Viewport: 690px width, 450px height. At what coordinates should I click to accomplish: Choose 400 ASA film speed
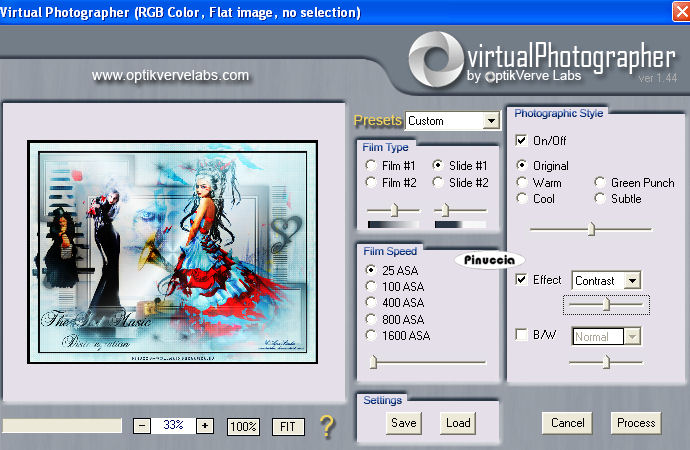(x=371, y=303)
